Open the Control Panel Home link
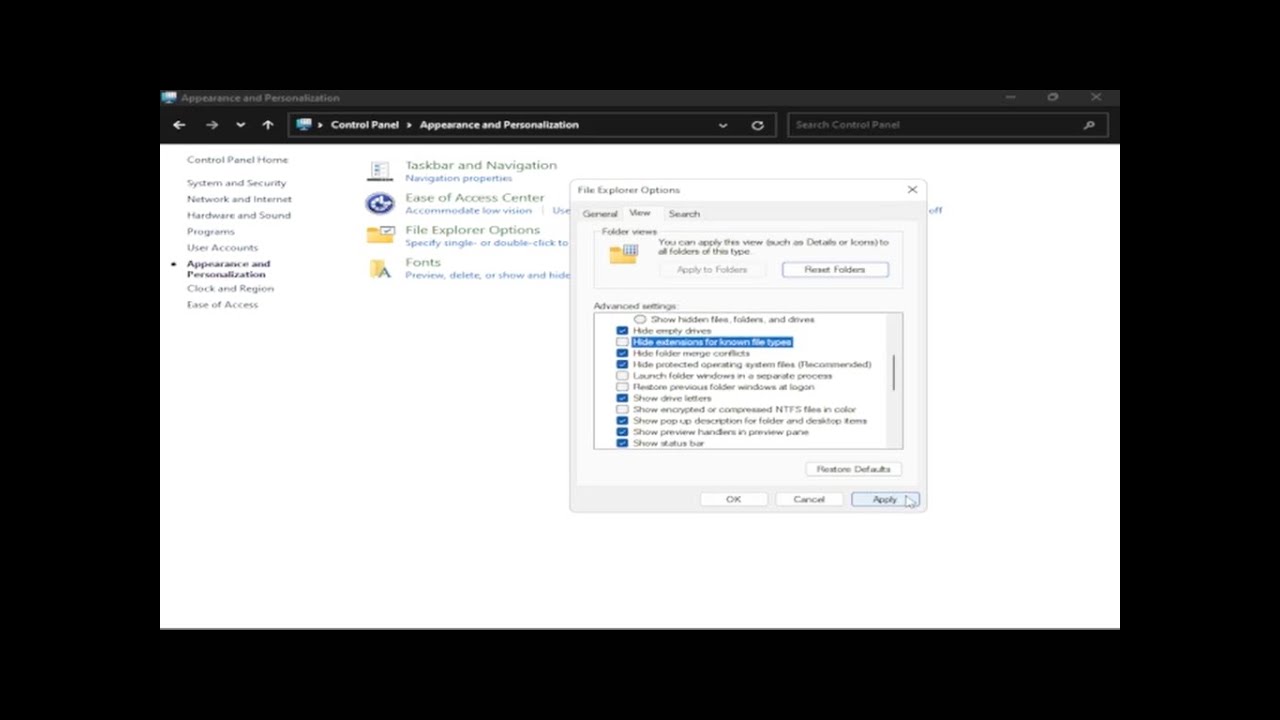 [x=237, y=160]
